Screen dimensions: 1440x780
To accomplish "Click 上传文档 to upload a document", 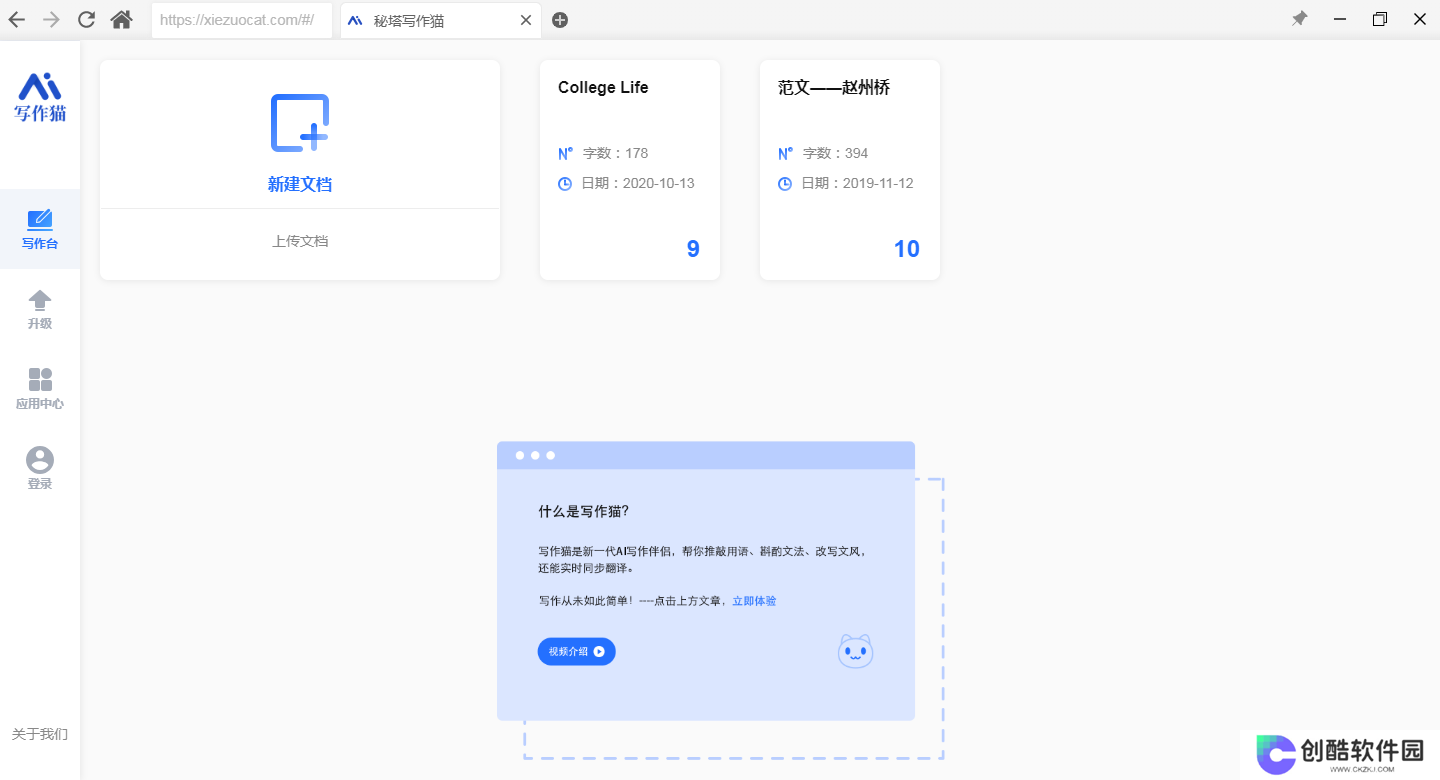I will tap(300, 241).
